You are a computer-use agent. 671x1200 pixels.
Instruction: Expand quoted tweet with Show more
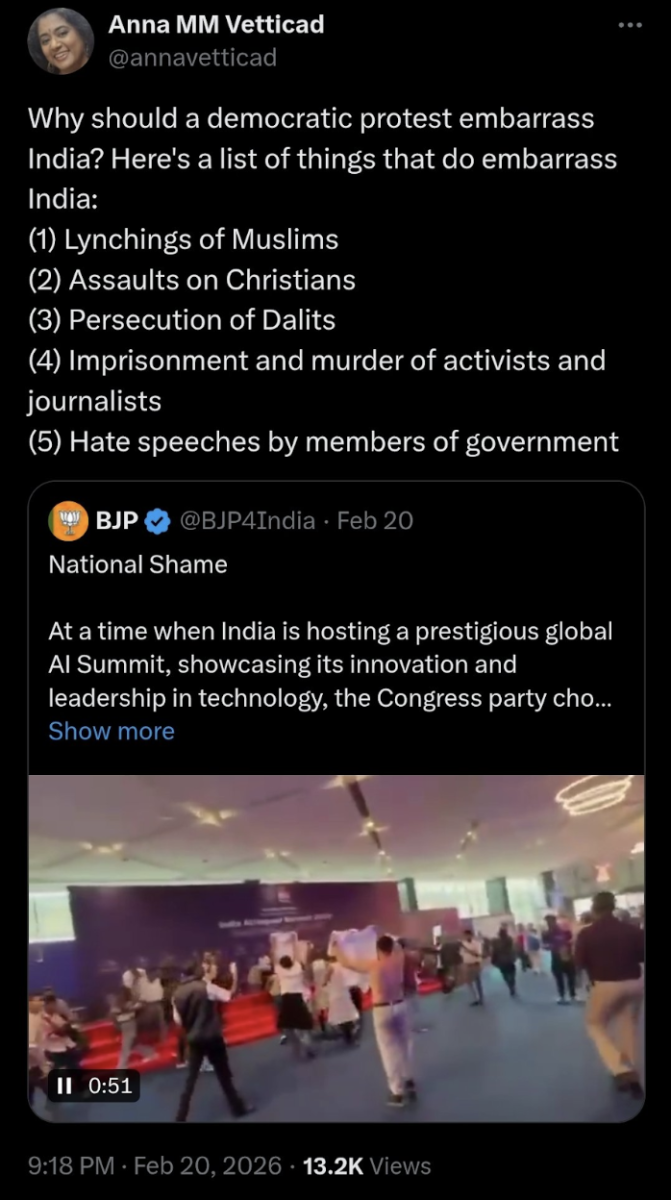[111, 731]
